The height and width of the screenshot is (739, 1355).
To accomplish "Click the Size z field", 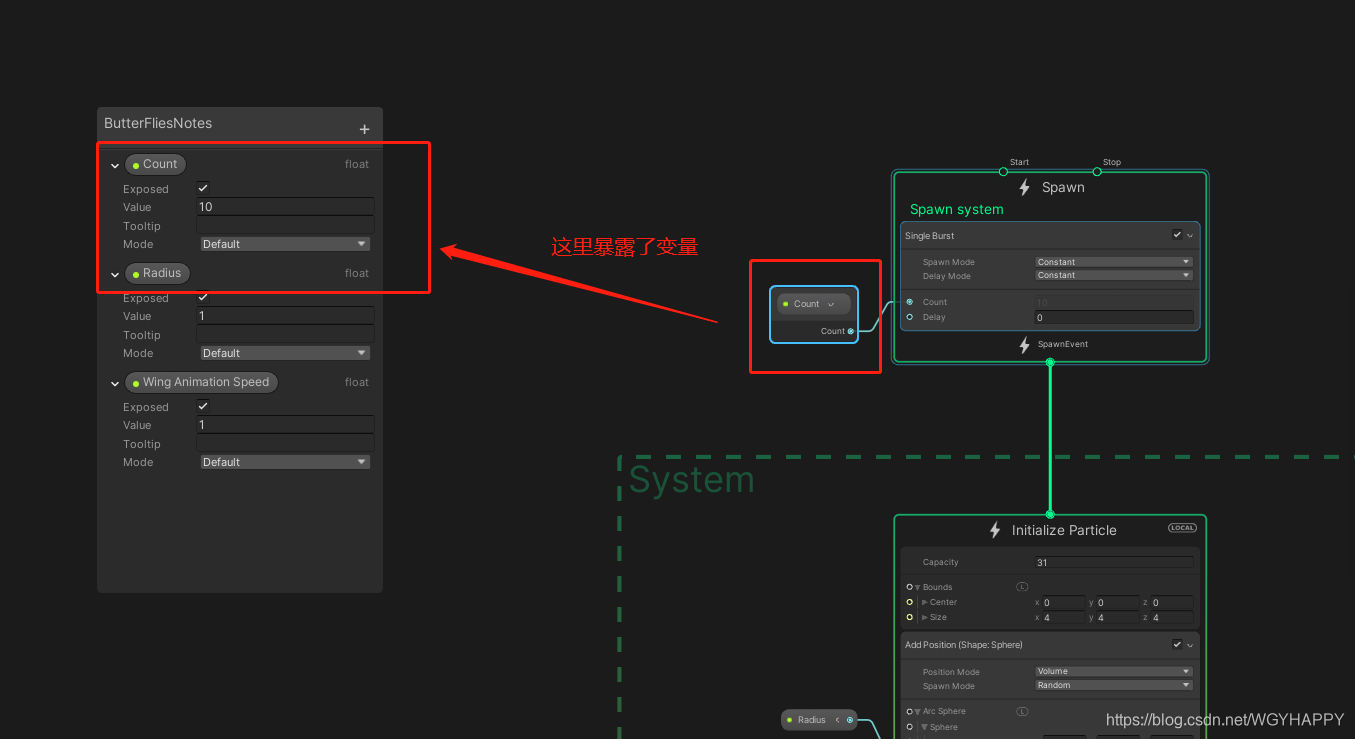I will pyautogui.click(x=1172, y=618).
